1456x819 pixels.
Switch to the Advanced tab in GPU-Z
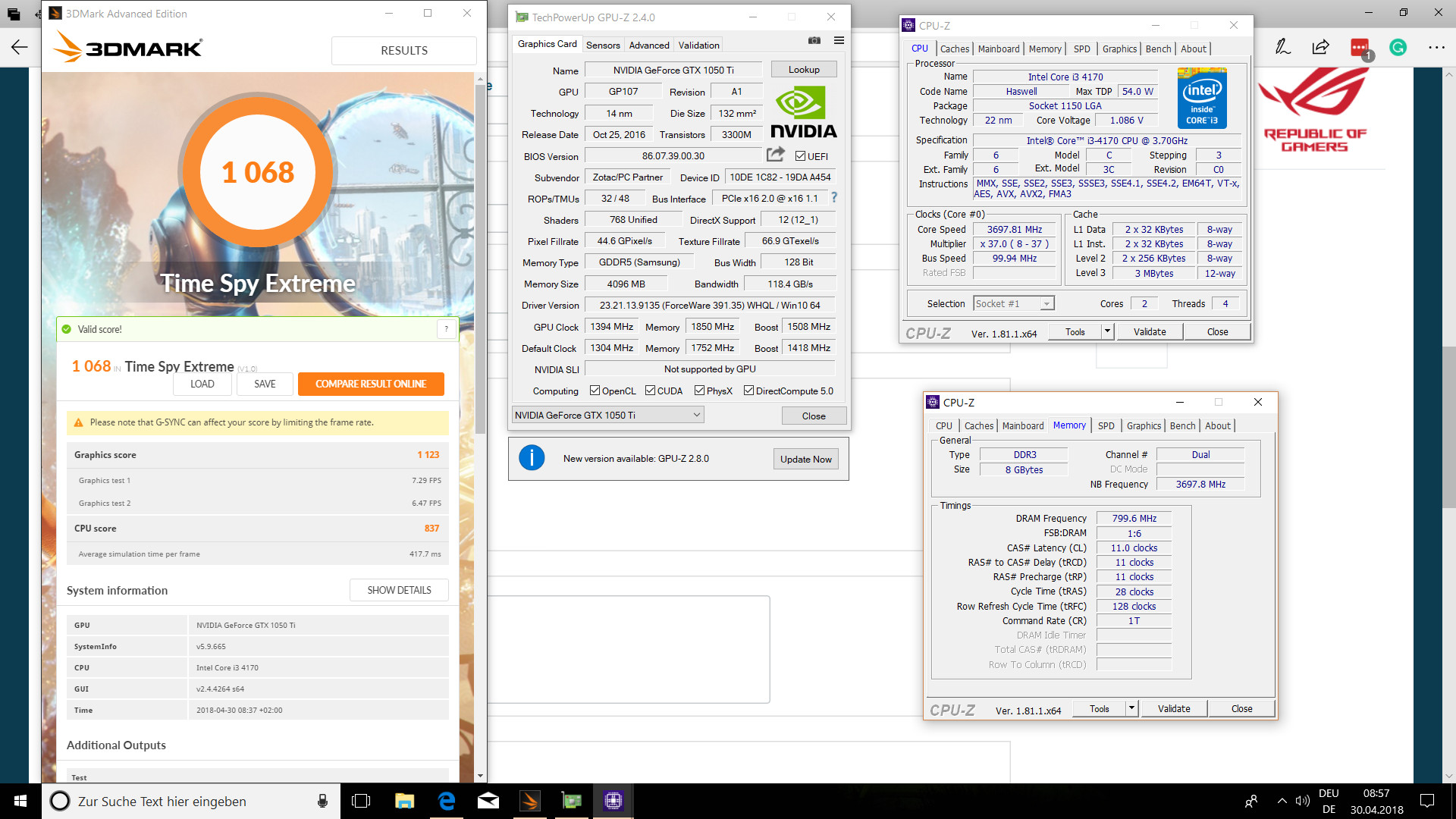point(649,45)
